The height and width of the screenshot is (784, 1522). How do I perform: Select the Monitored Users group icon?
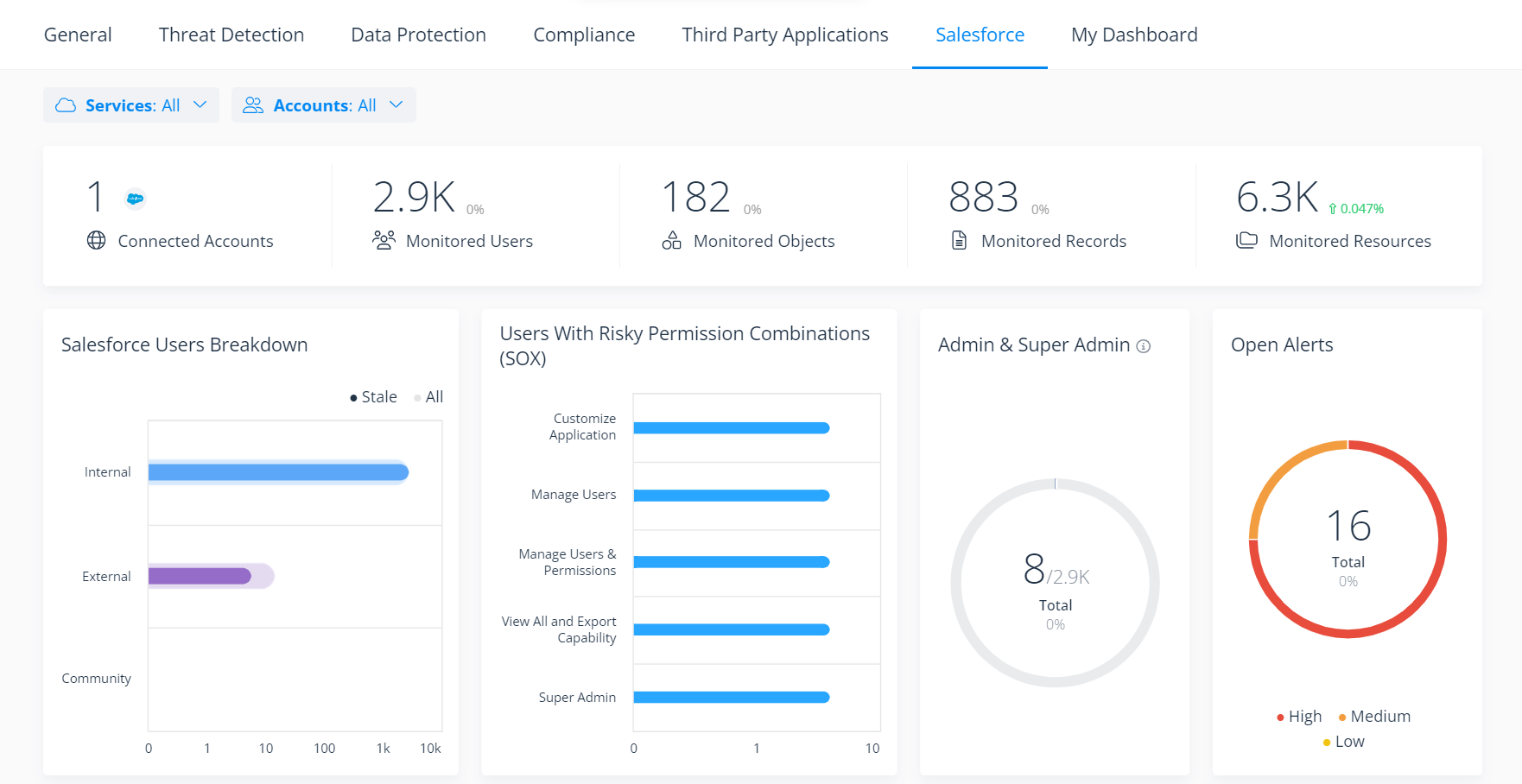[x=384, y=240]
